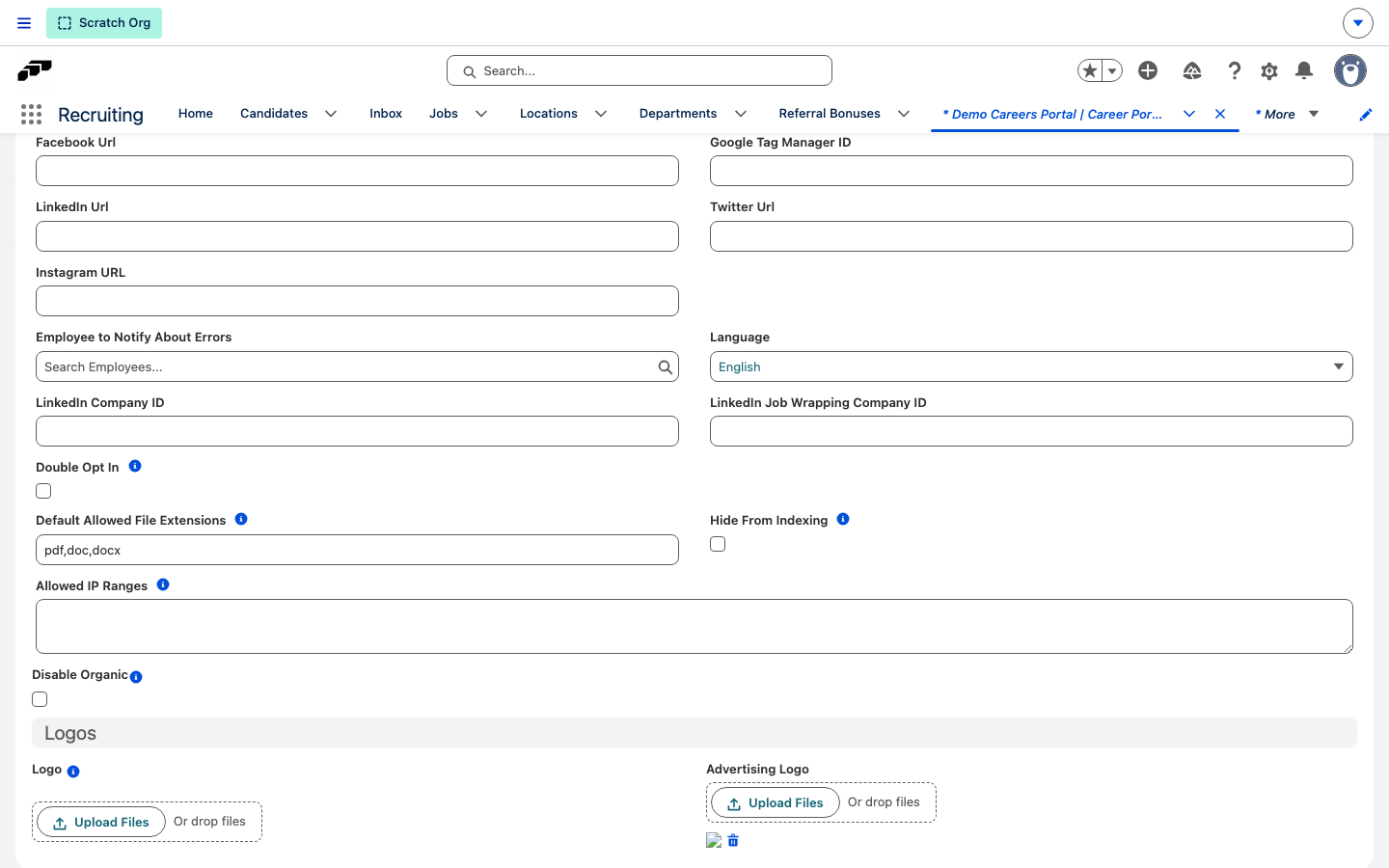
Task: Switch to the Inbox tab
Action: (x=386, y=113)
